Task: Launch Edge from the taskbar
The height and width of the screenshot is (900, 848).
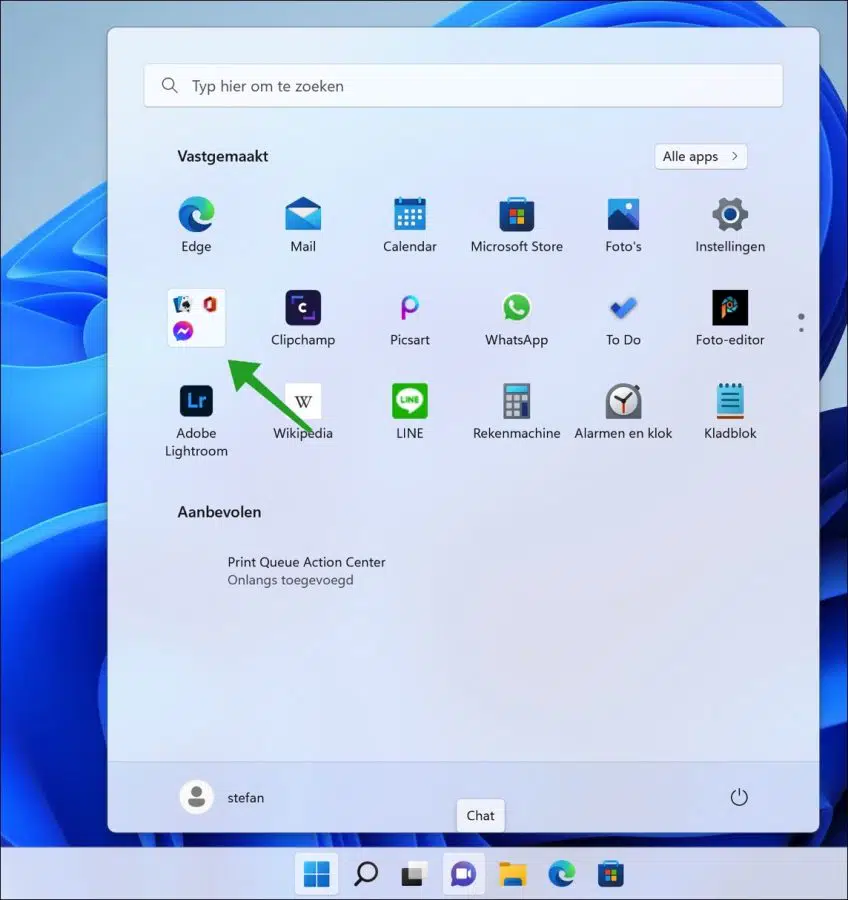Action: (562, 874)
